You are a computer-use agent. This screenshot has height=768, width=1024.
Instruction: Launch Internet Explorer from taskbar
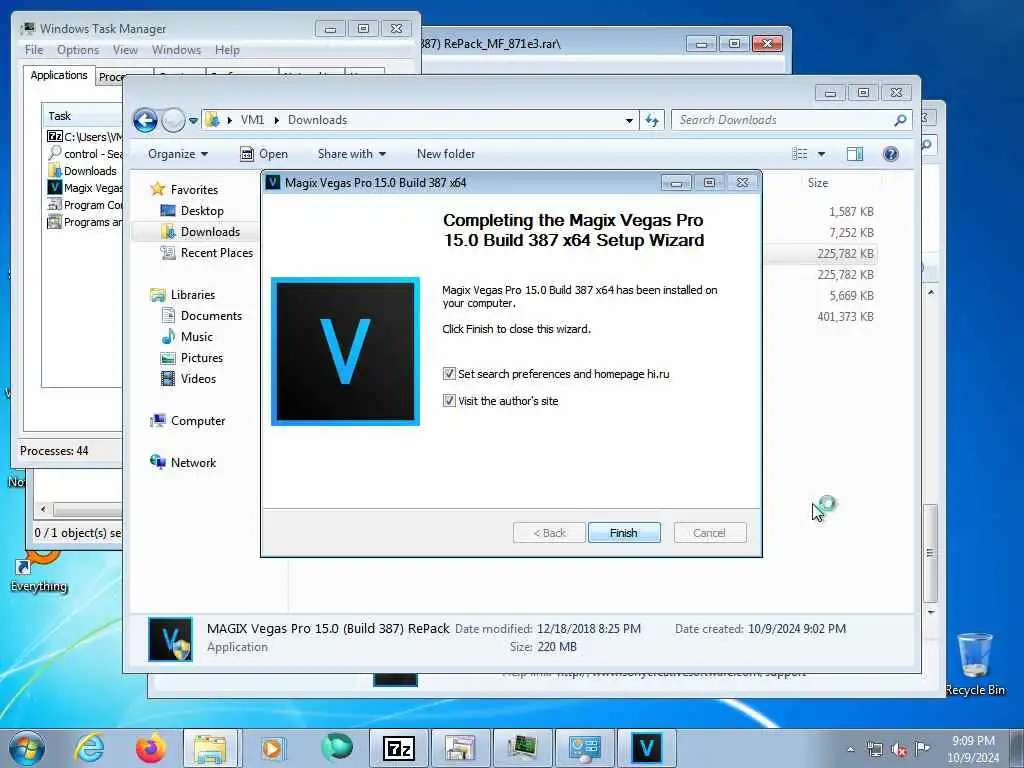[89, 748]
